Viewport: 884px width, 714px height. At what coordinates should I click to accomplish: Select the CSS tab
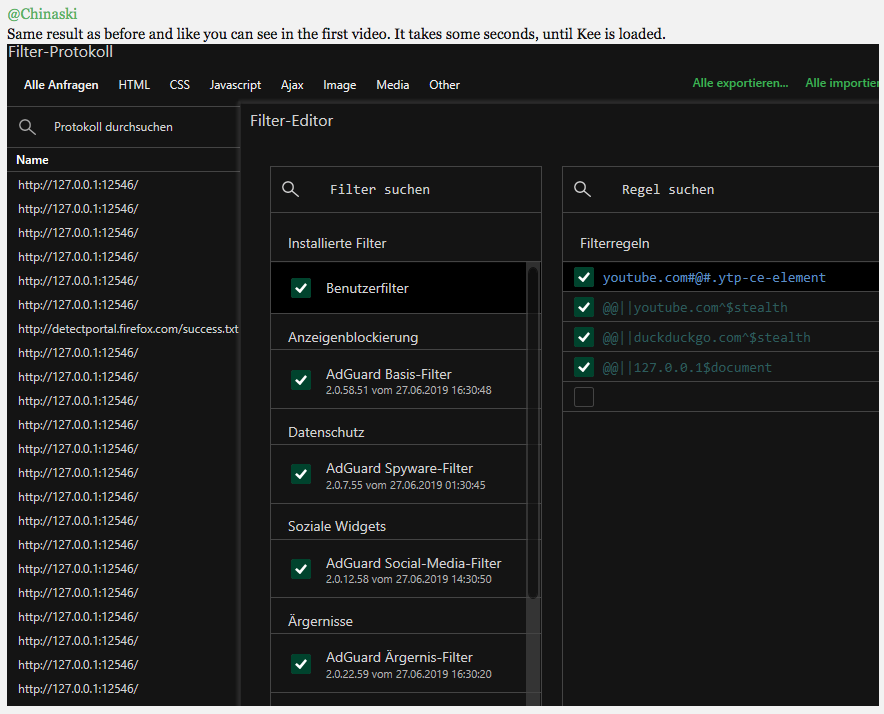click(179, 85)
